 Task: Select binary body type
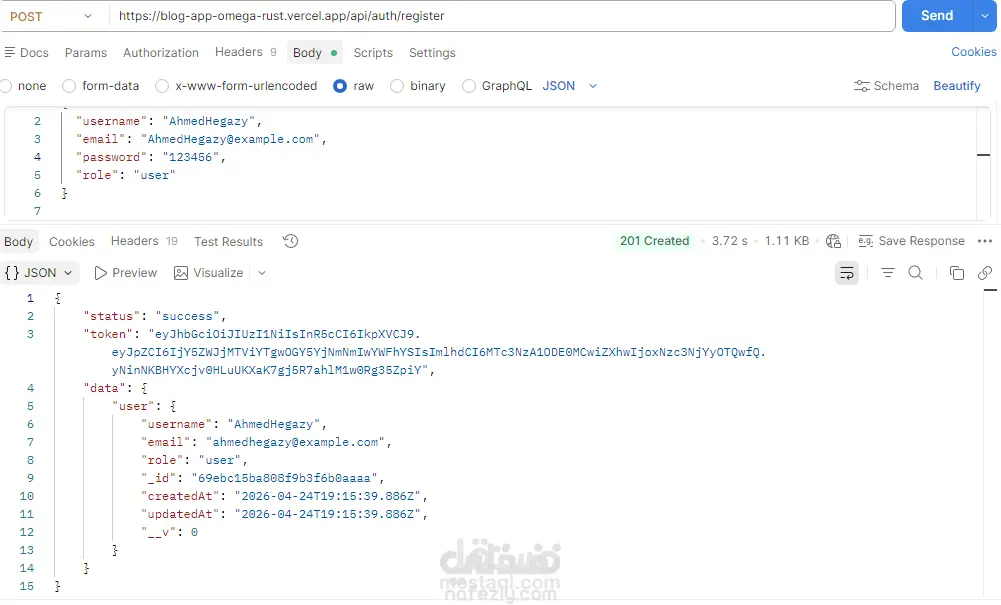click(x=418, y=86)
